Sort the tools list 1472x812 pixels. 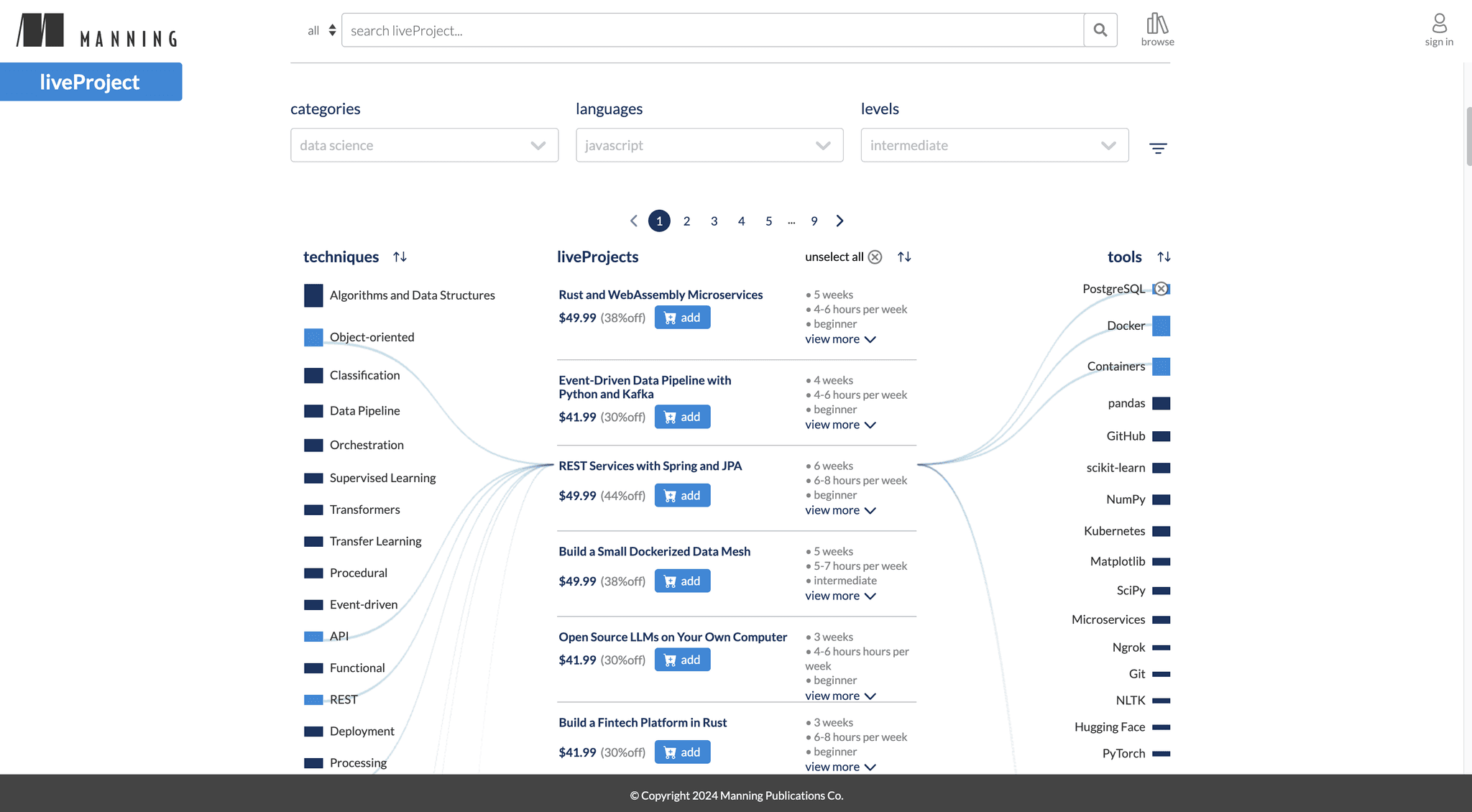pos(1164,257)
